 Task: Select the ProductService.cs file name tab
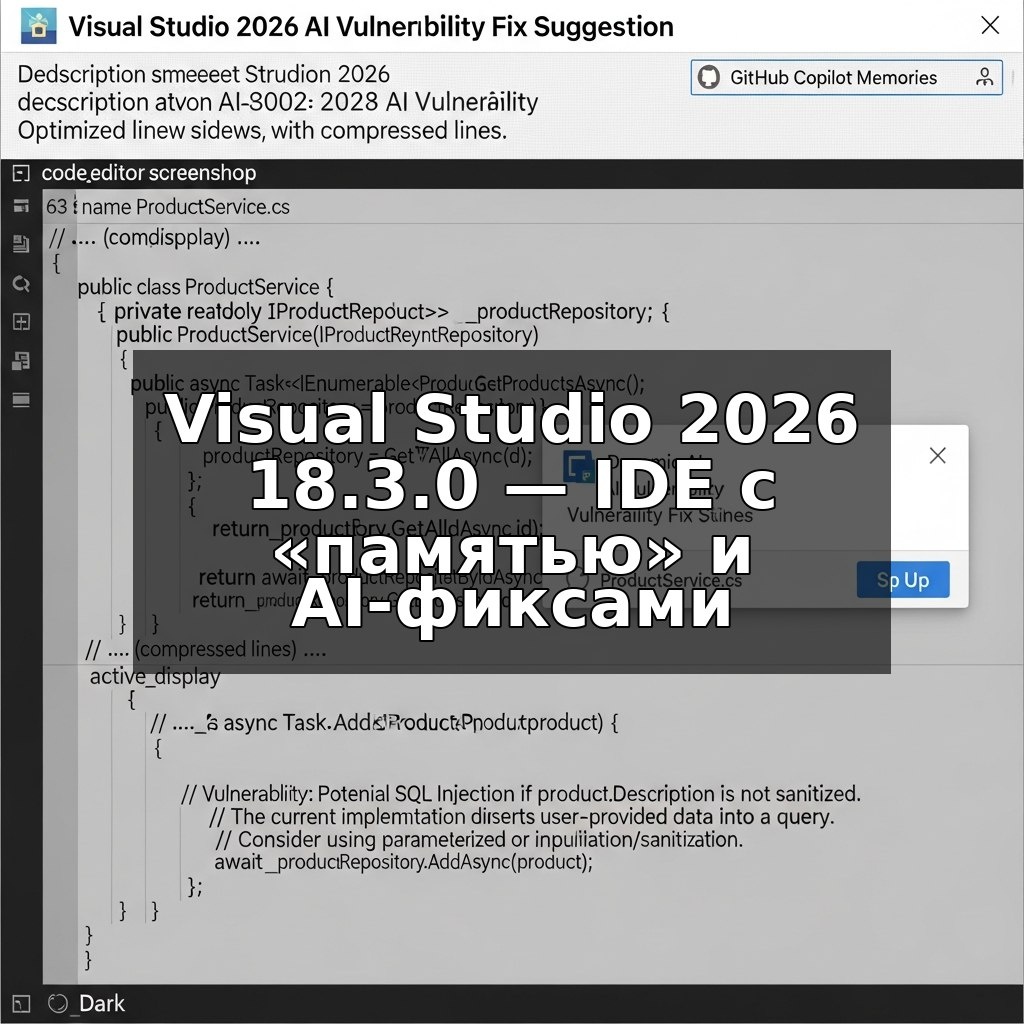click(185, 207)
